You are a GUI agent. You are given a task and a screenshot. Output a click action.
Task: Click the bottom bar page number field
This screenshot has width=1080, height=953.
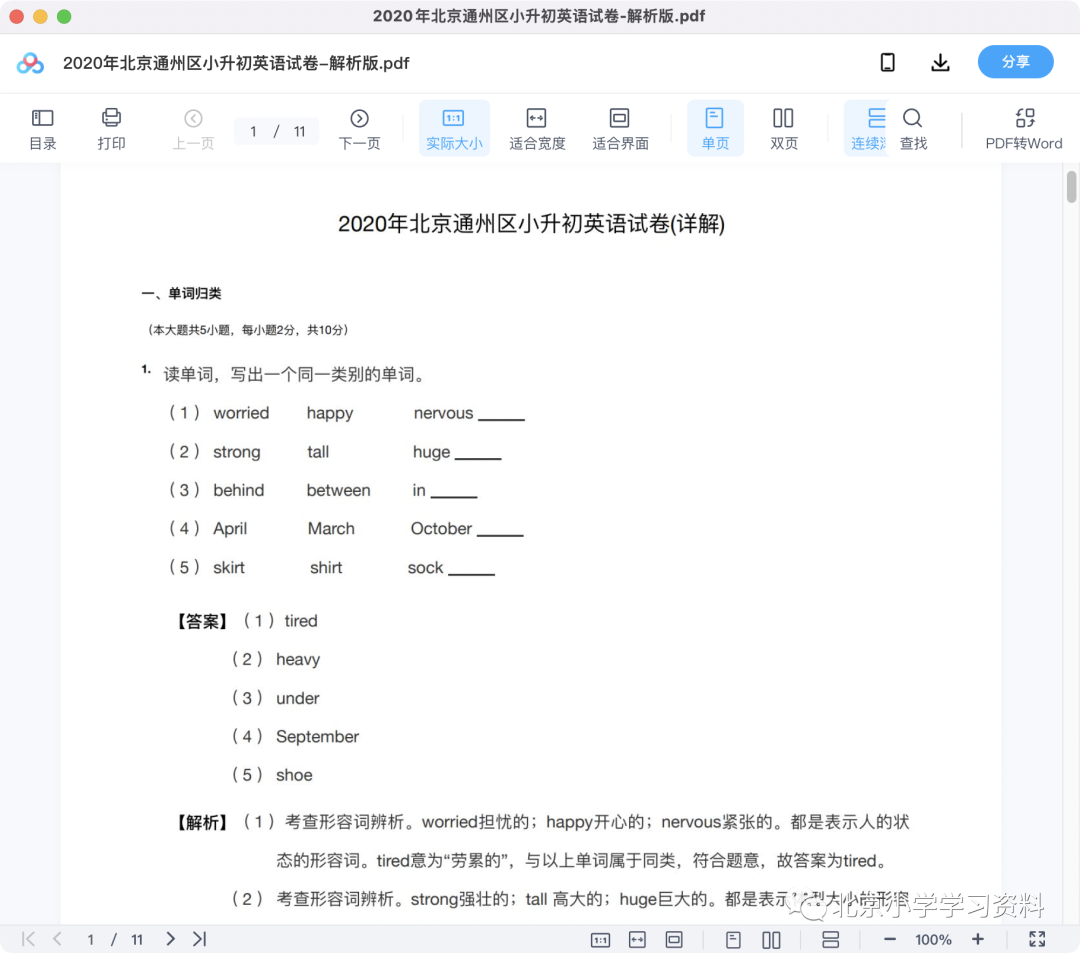tap(90, 939)
